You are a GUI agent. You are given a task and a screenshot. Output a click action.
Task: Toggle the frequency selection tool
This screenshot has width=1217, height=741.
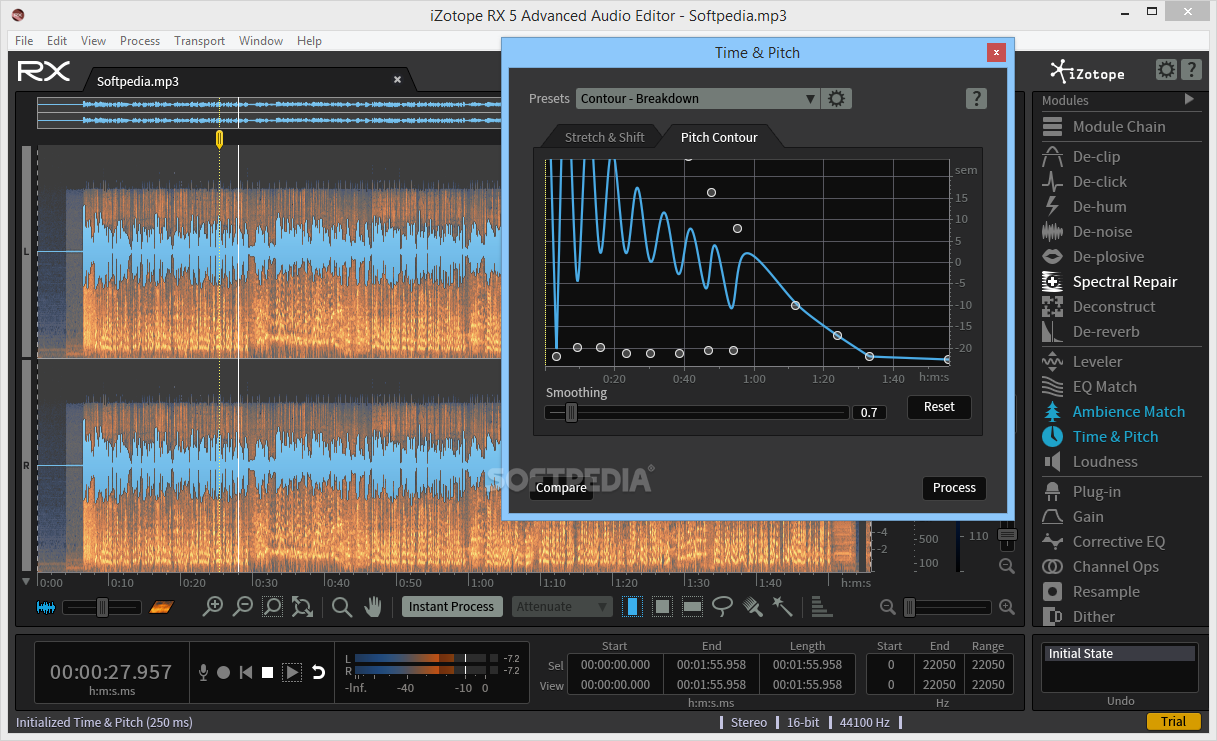tap(692, 606)
